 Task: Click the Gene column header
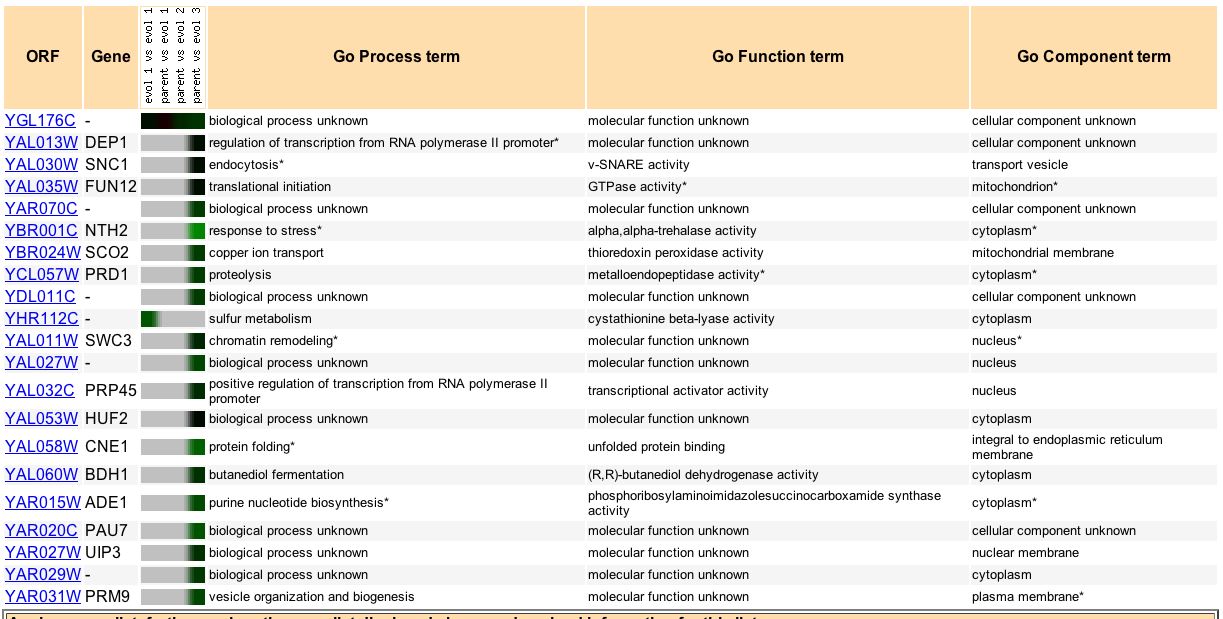point(110,57)
